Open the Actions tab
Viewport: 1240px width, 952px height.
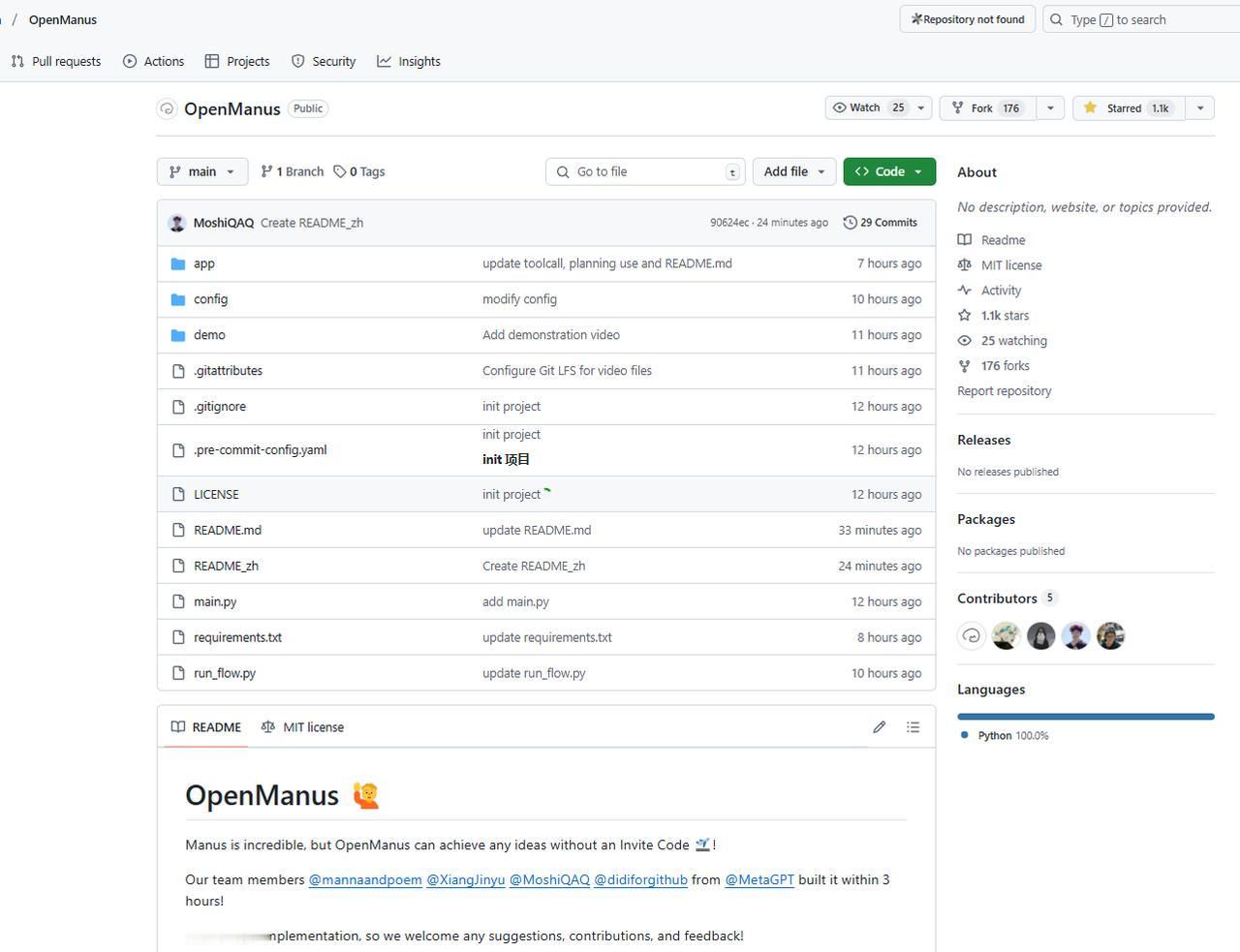tap(154, 61)
